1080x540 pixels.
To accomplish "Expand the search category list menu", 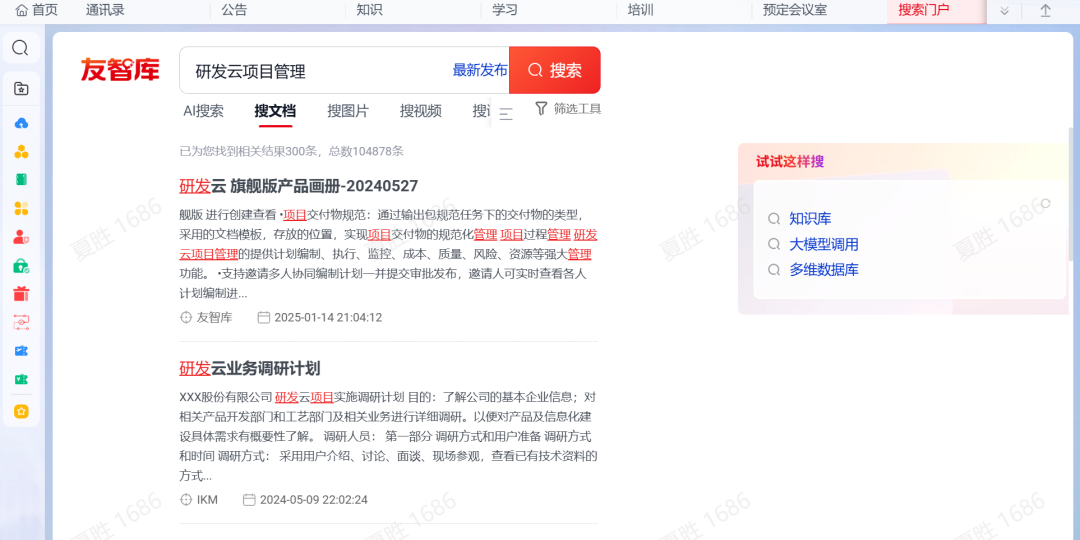I will tap(506, 113).
